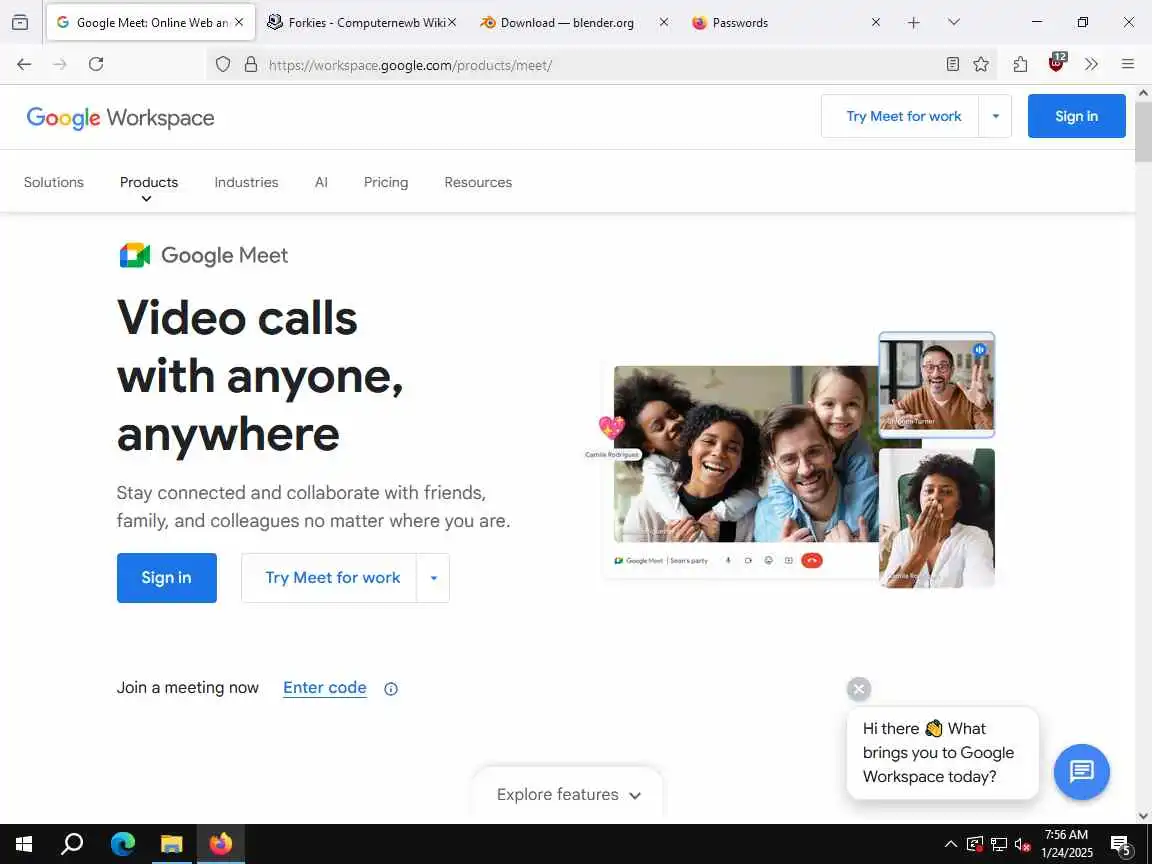This screenshot has height=864, width=1152.
Task: Go back with the browser back arrow
Action: point(24,65)
